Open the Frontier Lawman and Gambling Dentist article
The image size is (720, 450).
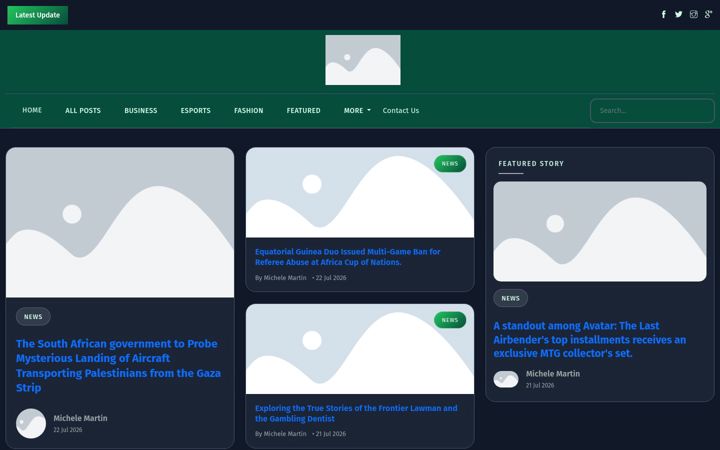(x=356, y=413)
